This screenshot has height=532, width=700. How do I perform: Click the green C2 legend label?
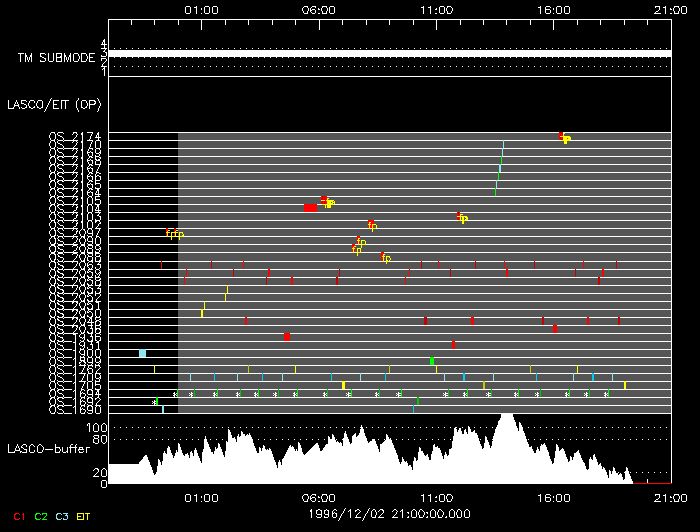pos(41,517)
